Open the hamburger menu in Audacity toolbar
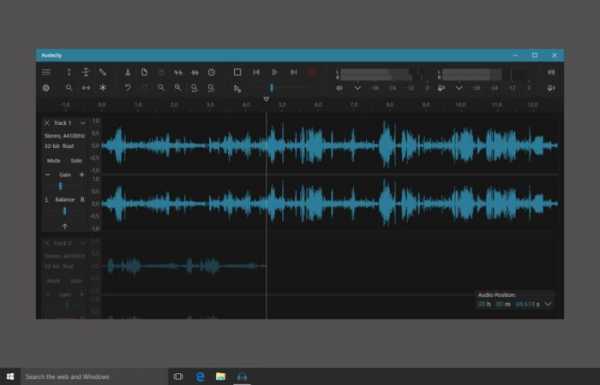Viewport: 600px width, 385px height. [x=46, y=72]
